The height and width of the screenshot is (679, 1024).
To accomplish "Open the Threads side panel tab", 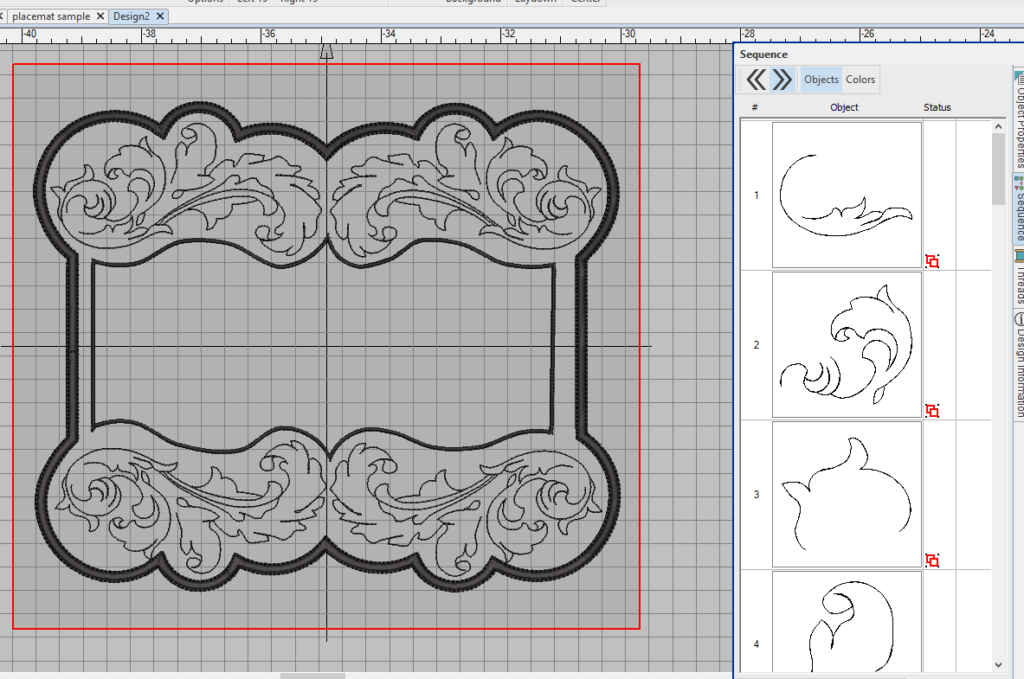I will pos(1019,277).
